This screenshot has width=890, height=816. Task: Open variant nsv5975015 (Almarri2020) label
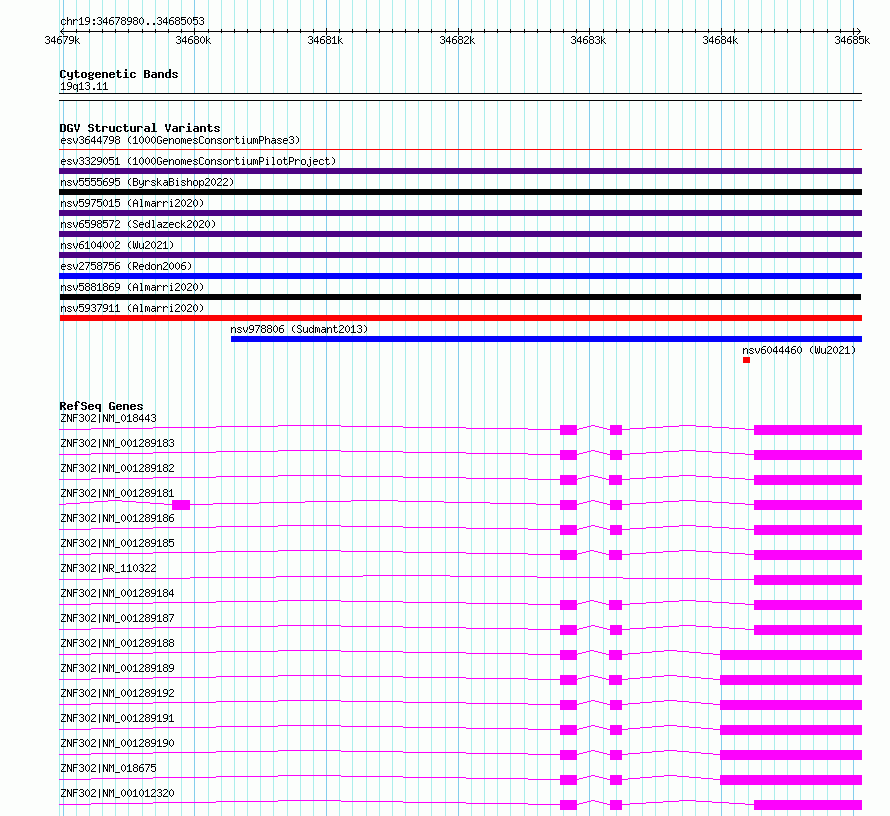tap(132, 203)
